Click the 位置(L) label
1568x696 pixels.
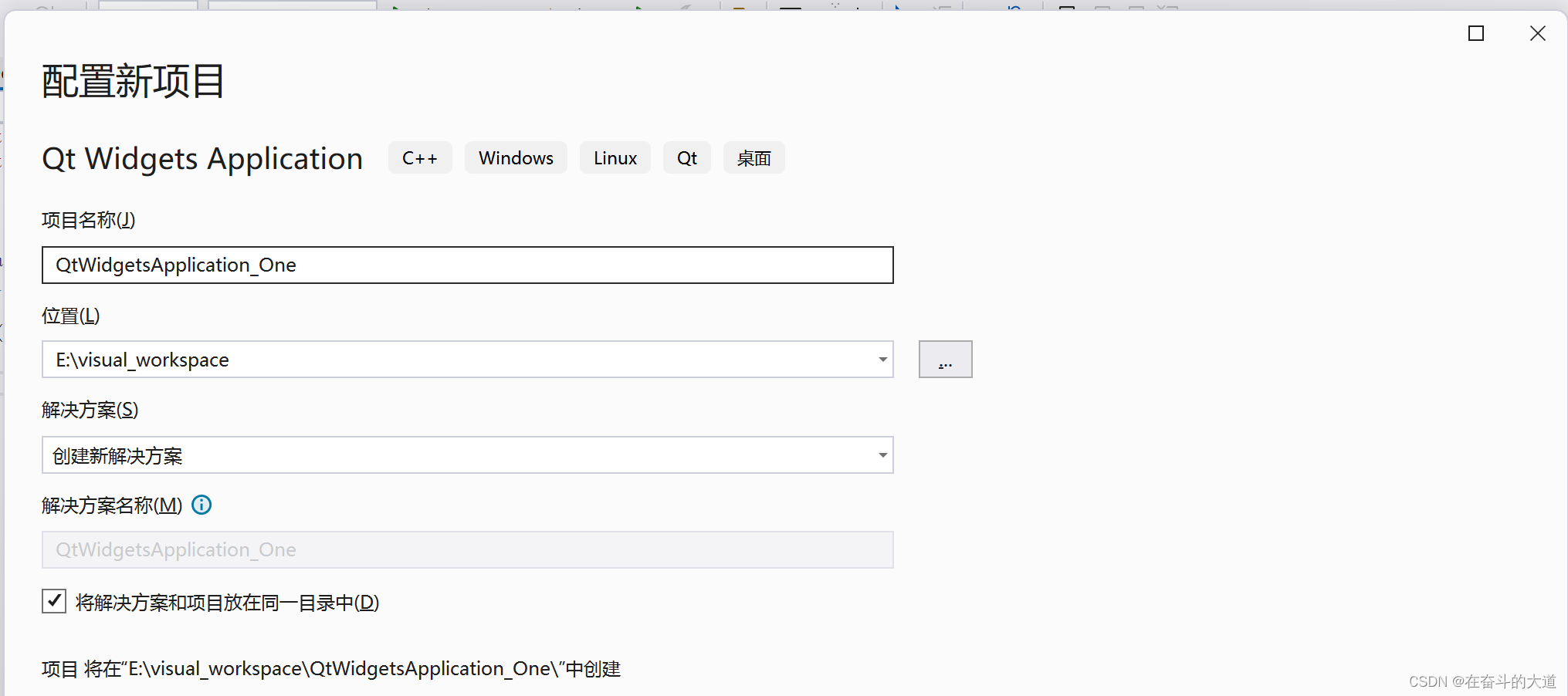[x=71, y=316]
